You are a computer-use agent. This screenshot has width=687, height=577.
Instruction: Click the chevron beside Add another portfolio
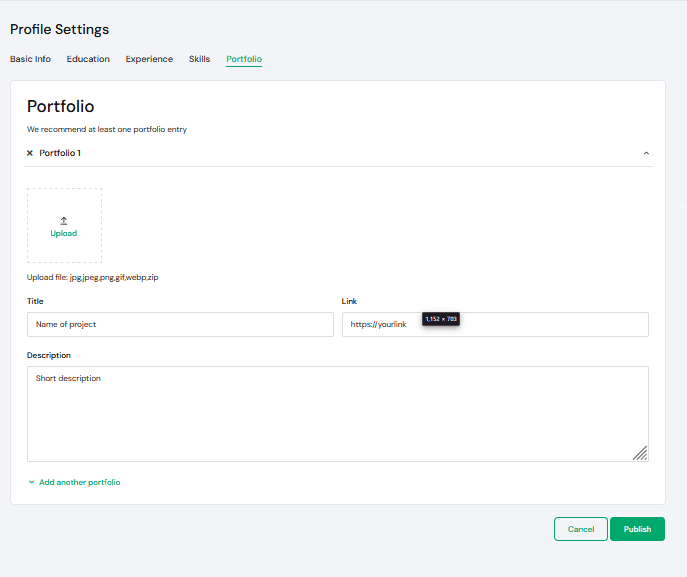32,482
